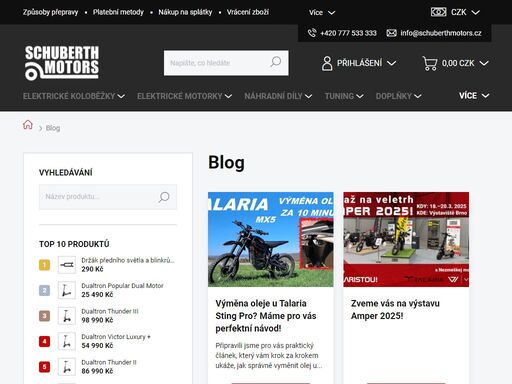Click the phone icon in the header
The width and height of the screenshot is (512, 384).
[x=312, y=33]
